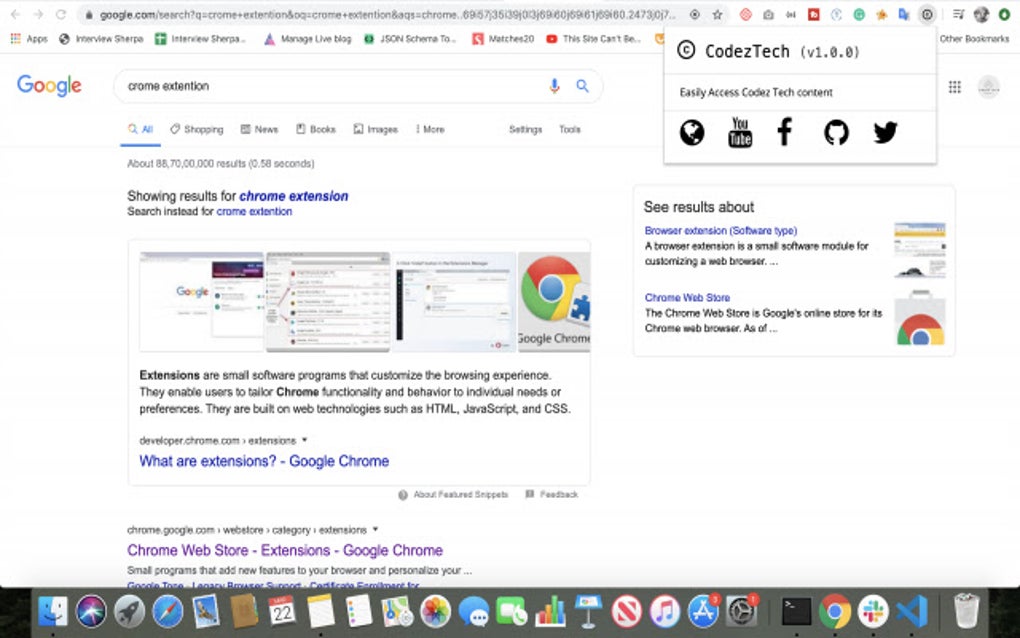This screenshot has height=638, width=1020.
Task: Open the GitHub icon in CodezTech popup
Action: click(x=836, y=133)
